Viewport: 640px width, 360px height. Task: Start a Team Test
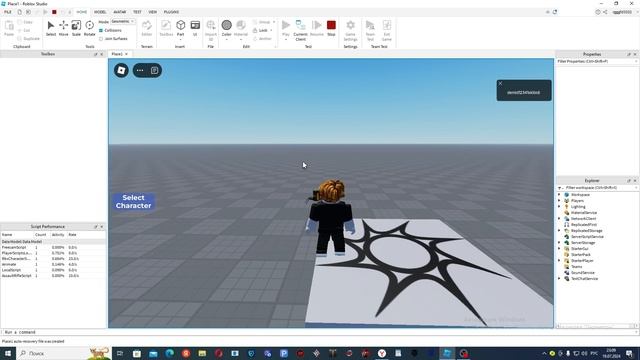coord(370,30)
